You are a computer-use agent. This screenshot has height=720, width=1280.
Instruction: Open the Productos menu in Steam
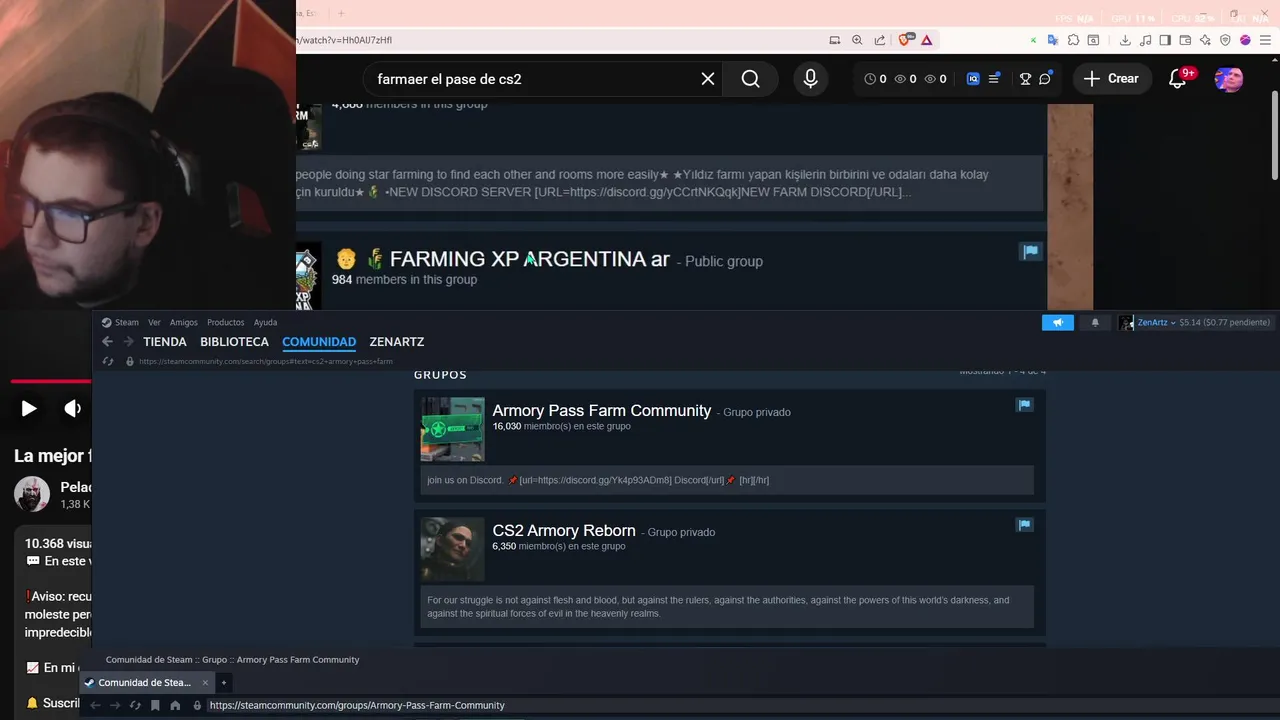point(226,322)
